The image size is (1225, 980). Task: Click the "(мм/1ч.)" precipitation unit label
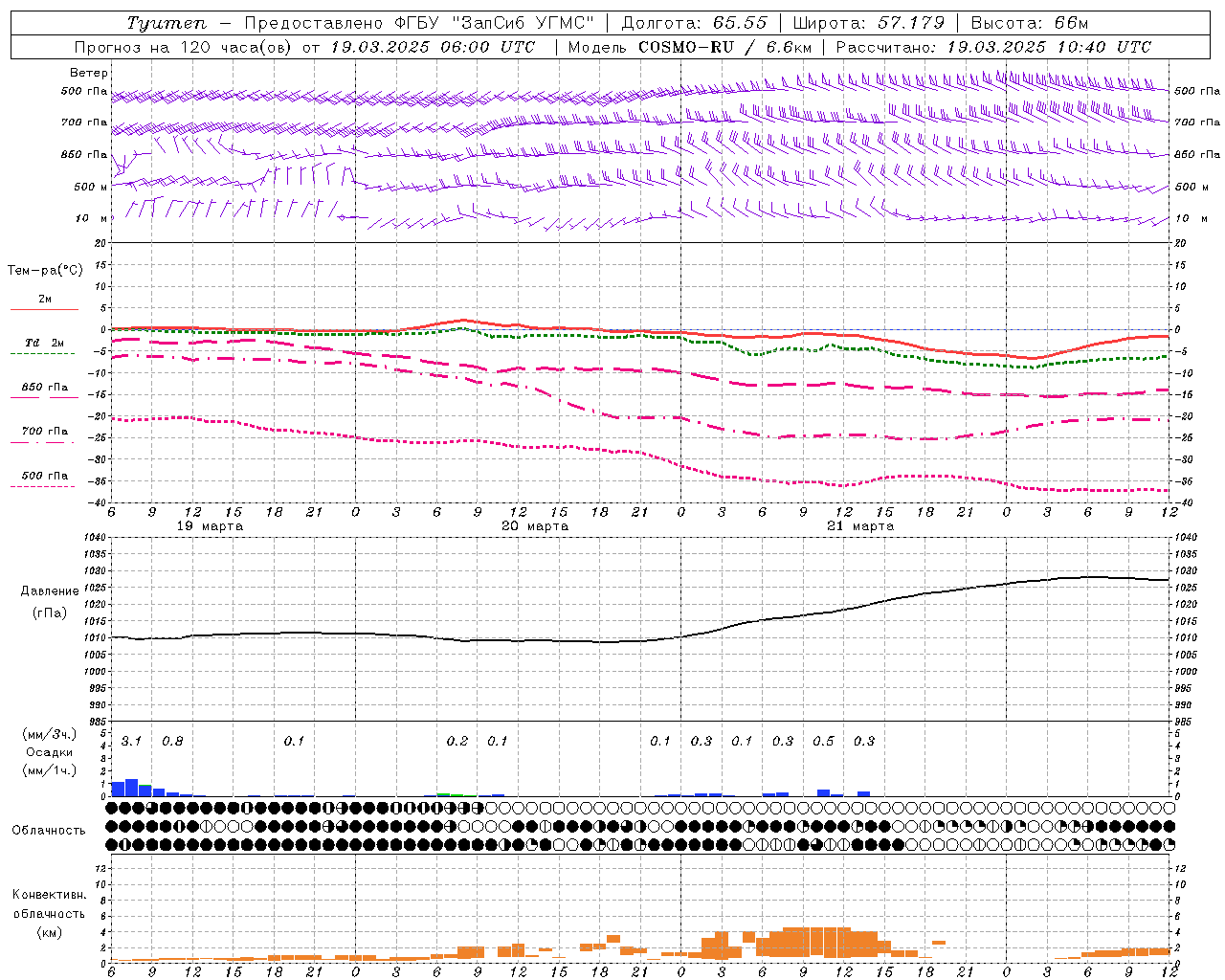click(50, 770)
